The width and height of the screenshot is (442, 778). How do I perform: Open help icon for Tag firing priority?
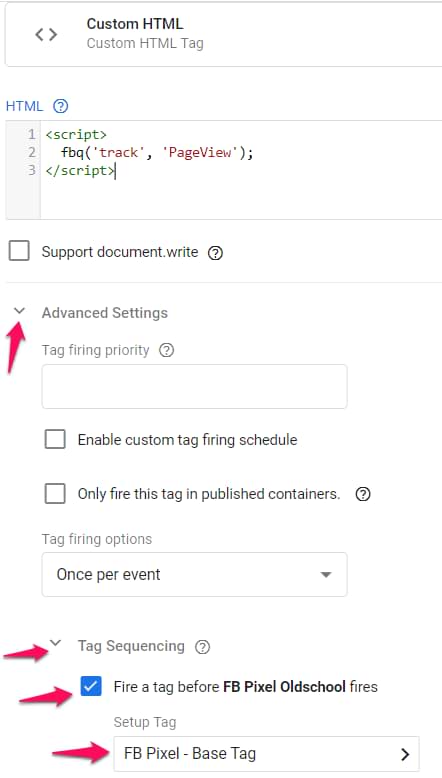point(166,350)
